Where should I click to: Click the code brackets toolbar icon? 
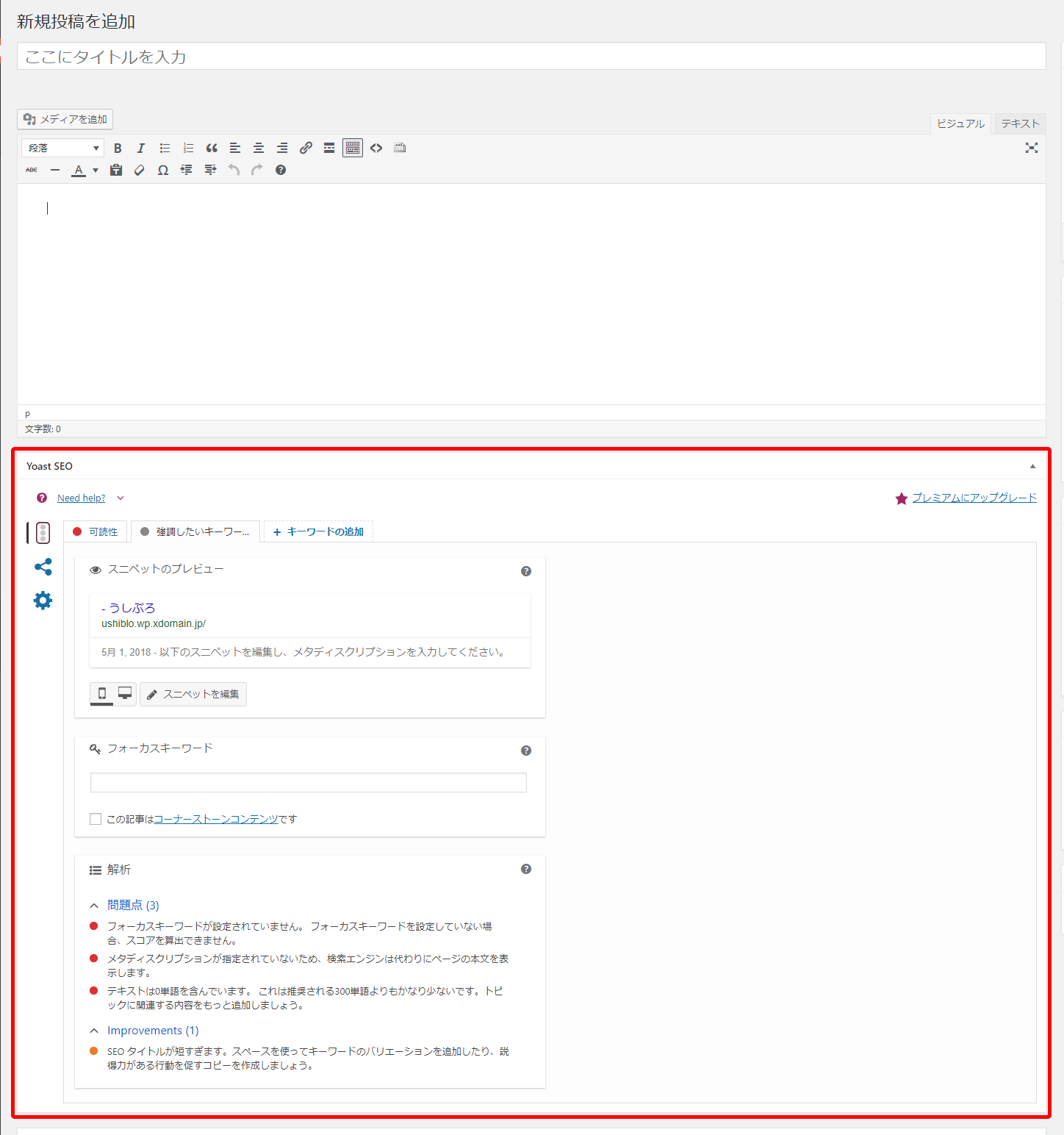tap(376, 148)
